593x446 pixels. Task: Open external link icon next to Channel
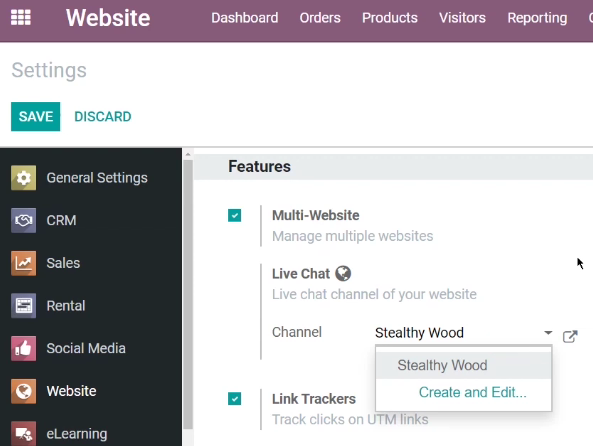pos(570,336)
